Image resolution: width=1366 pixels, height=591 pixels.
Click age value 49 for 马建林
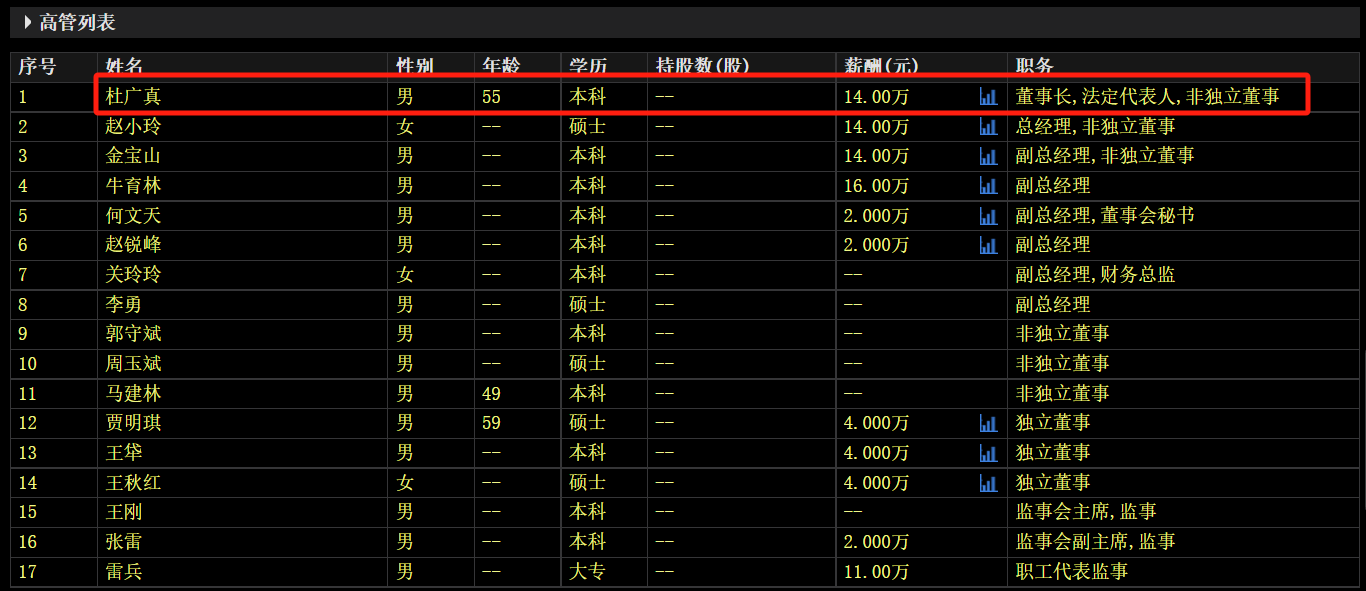491,394
